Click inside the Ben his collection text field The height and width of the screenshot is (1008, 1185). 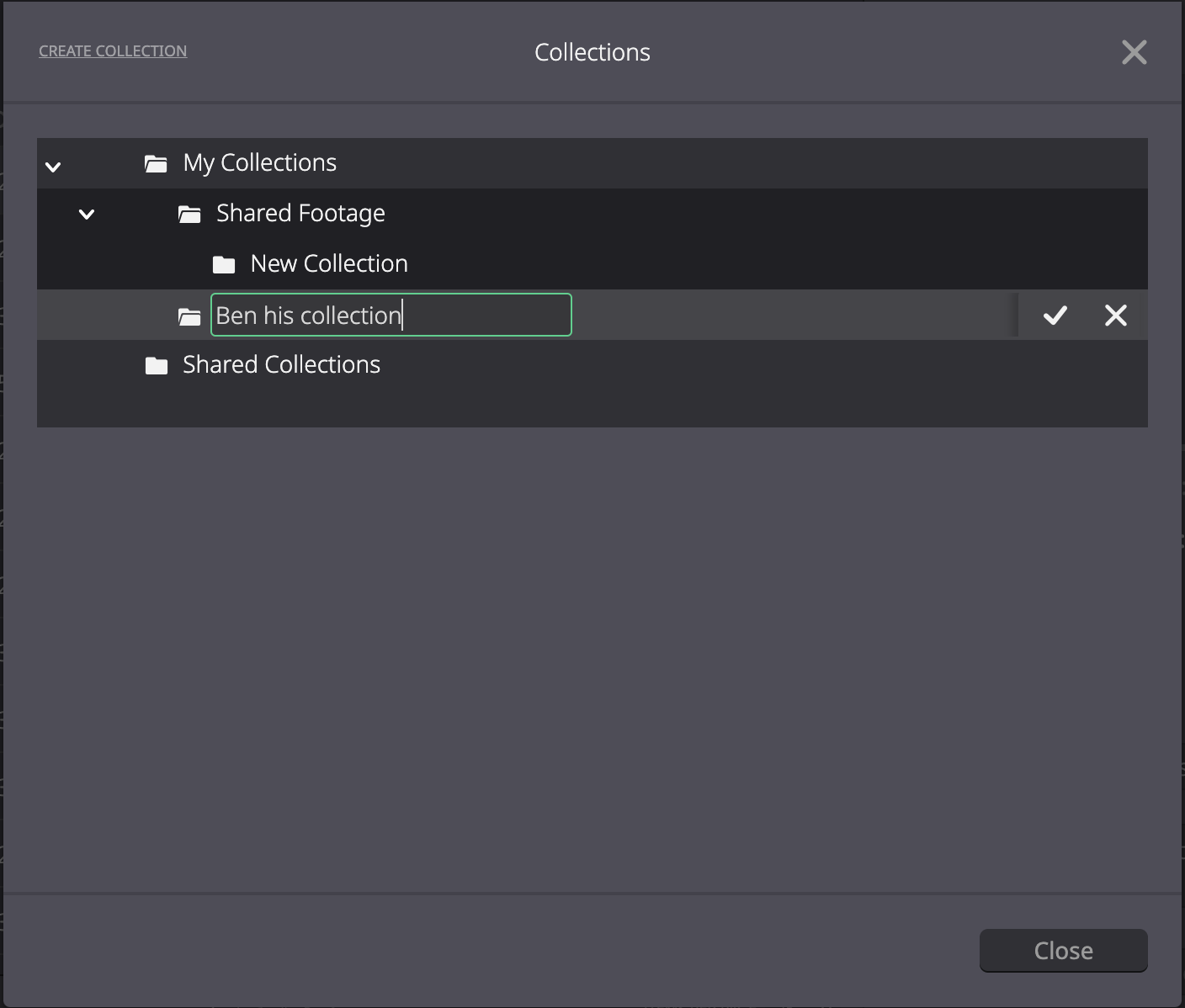coord(391,315)
